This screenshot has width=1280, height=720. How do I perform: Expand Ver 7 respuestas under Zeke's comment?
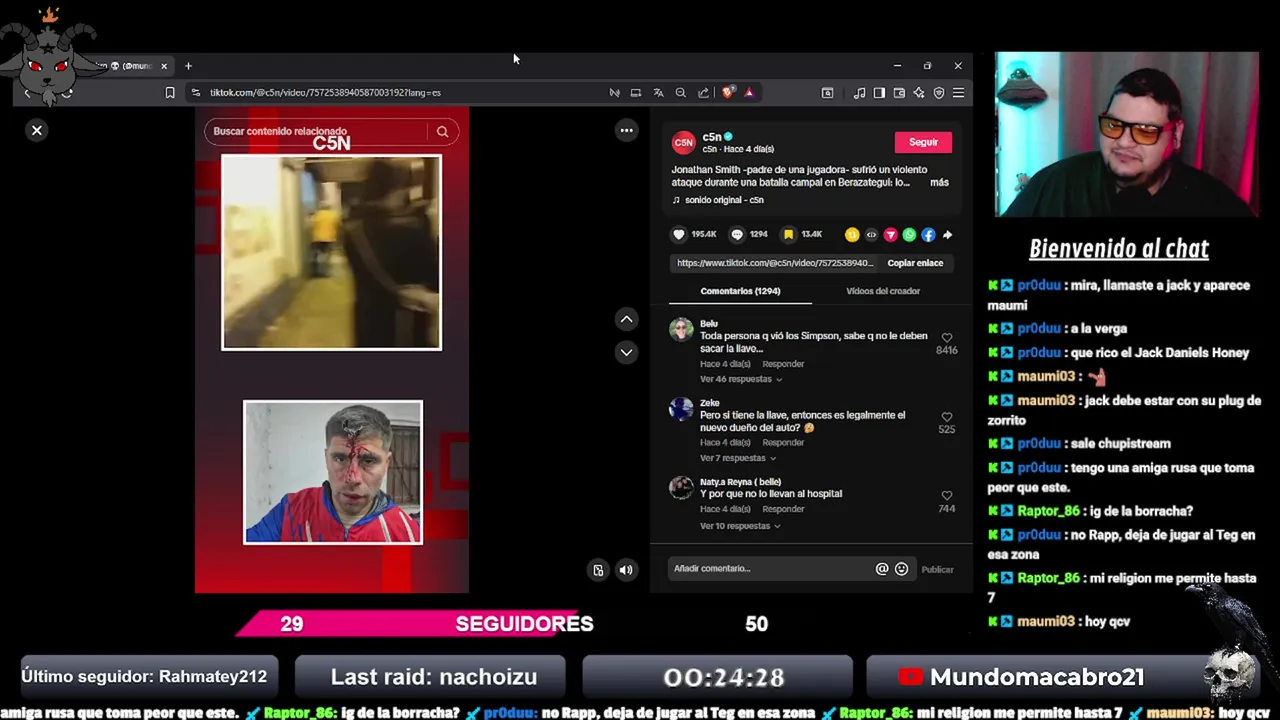(x=738, y=458)
